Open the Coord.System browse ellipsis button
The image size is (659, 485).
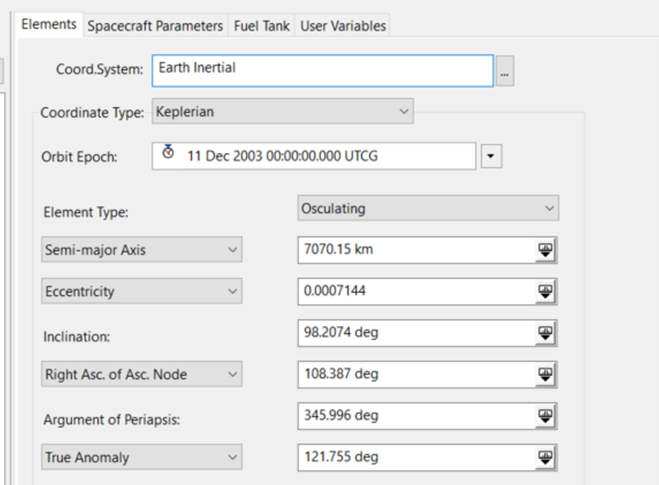(x=505, y=71)
